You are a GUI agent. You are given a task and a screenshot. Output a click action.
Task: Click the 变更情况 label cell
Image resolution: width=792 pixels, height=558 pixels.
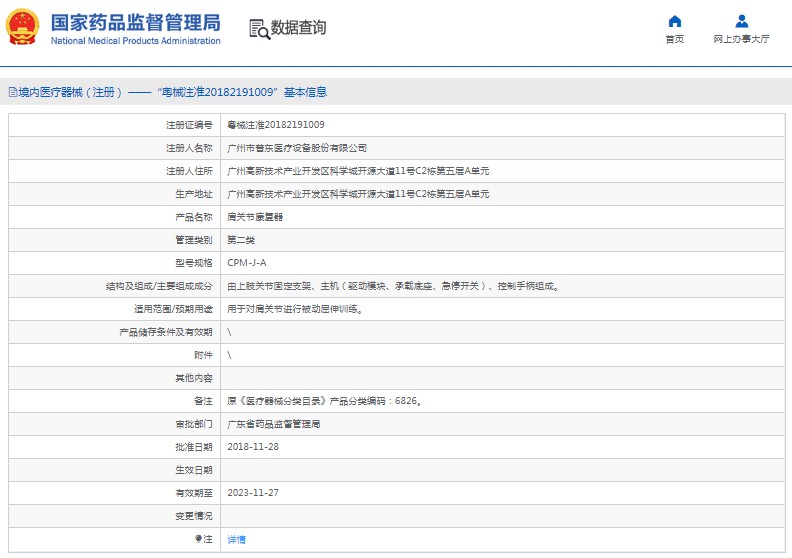click(115, 516)
